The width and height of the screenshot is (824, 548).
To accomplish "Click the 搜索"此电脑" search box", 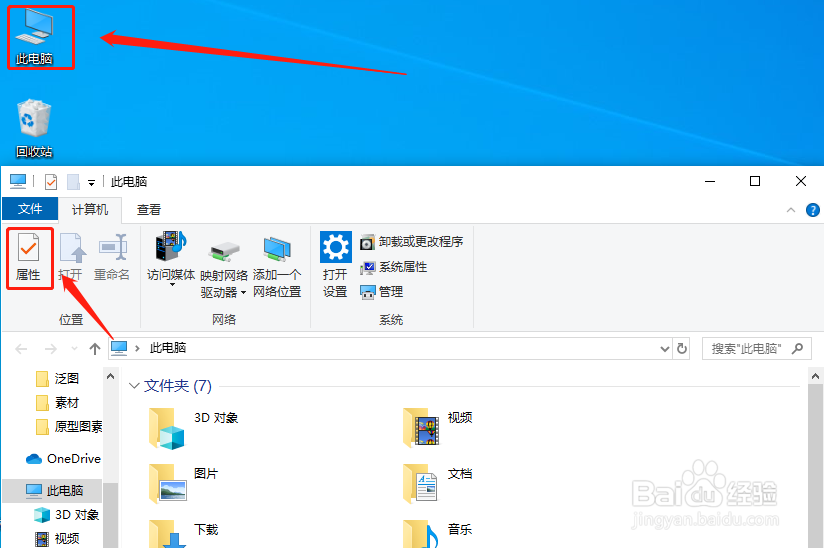I will click(x=757, y=348).
